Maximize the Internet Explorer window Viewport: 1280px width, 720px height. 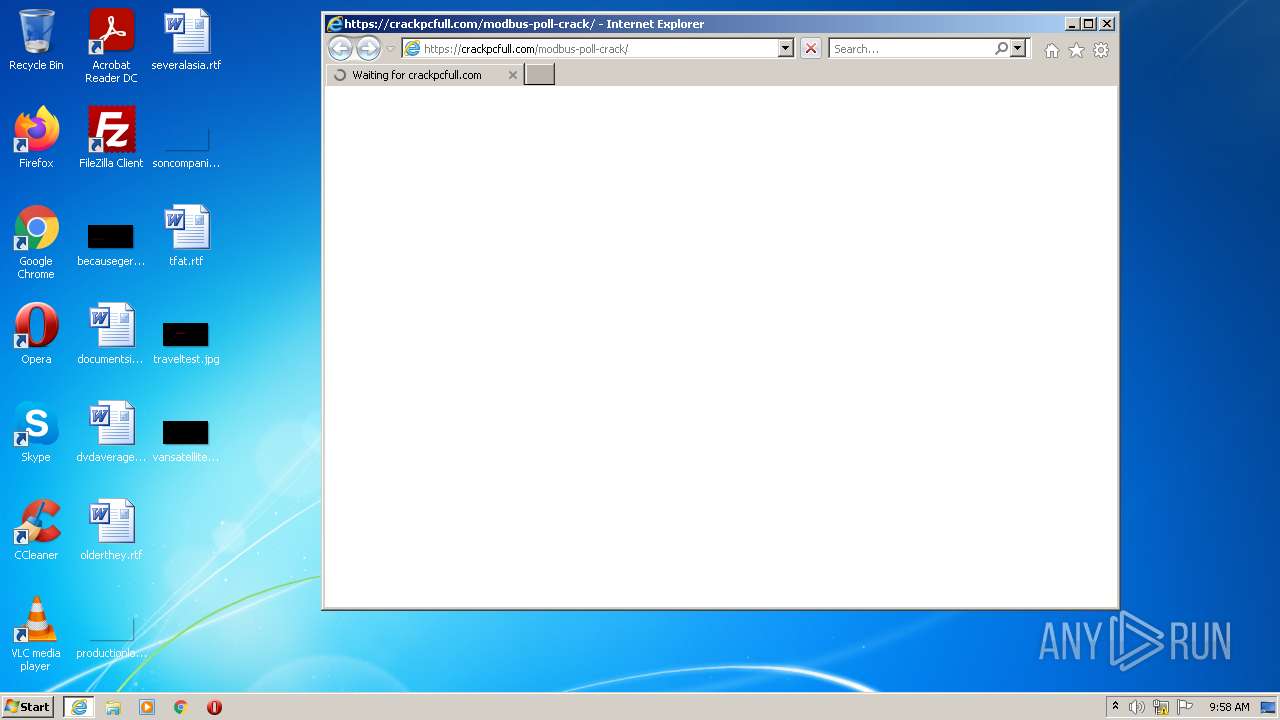coord(1089,24)
